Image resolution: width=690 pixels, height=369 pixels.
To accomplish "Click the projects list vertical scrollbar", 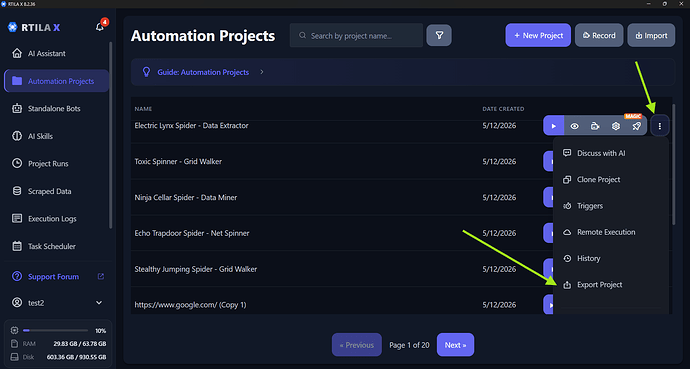I will click(x=673, y=165).
